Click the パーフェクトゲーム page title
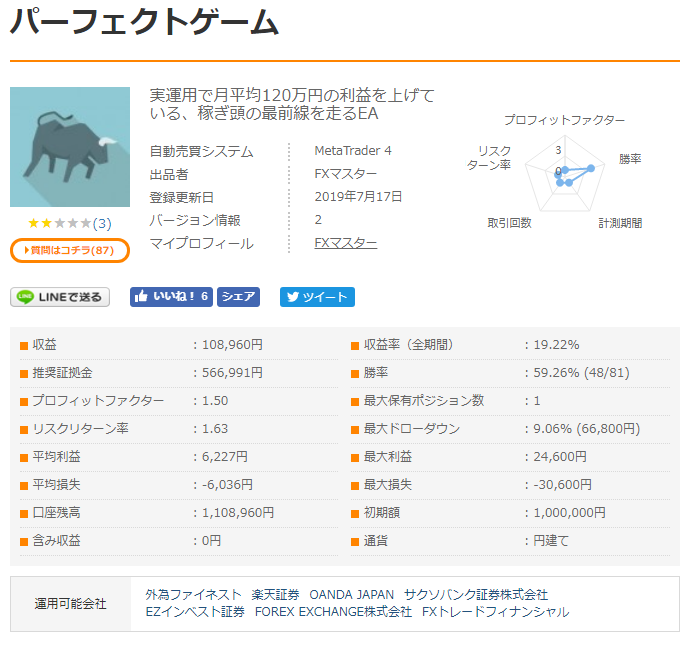This screenshot has height=645, width=698. [x=145, y=24]
